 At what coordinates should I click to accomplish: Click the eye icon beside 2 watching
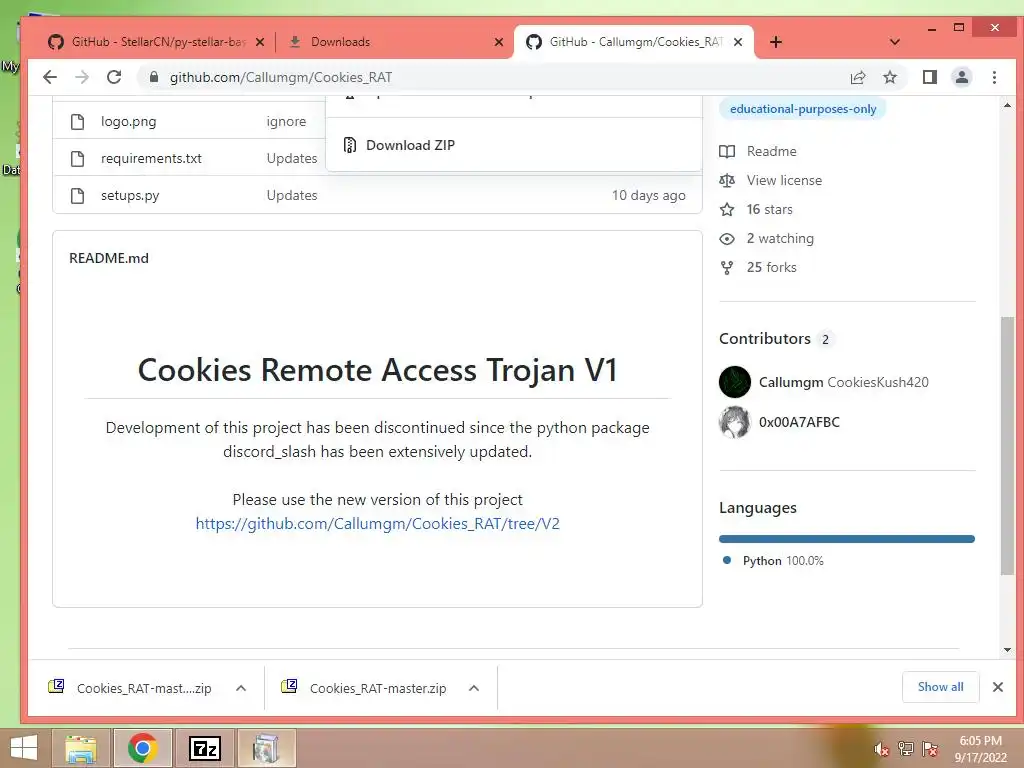pyautogui.click(x=727, y=239)
